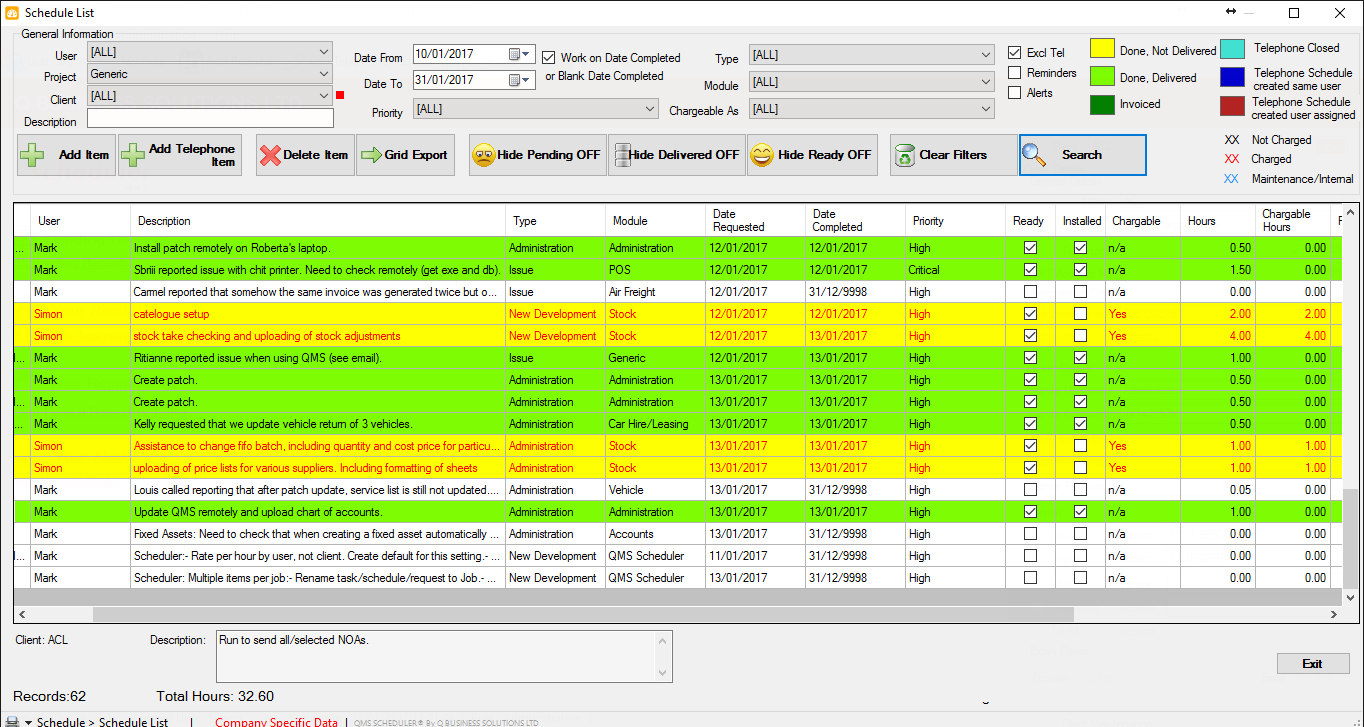
Task: Select the 'Assistance to change fifo batch' row
Action: (678, 446)
